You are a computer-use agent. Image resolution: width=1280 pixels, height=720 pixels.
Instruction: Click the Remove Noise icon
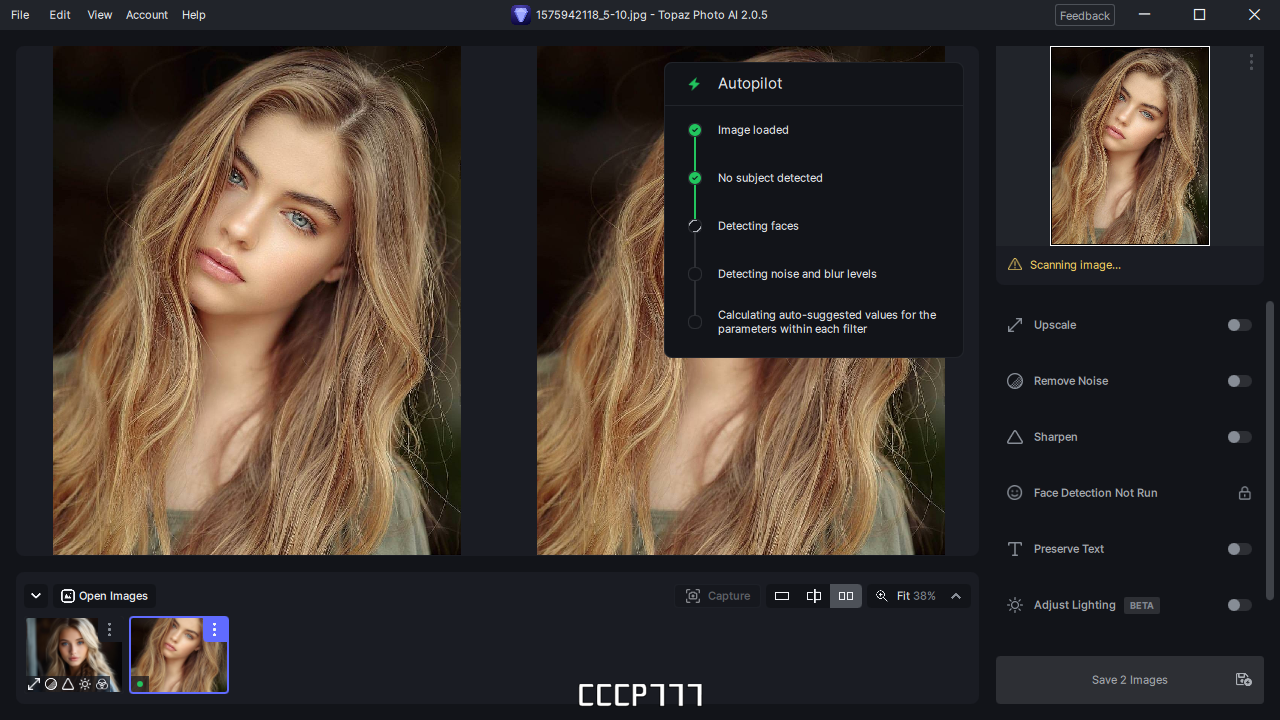1015,381
